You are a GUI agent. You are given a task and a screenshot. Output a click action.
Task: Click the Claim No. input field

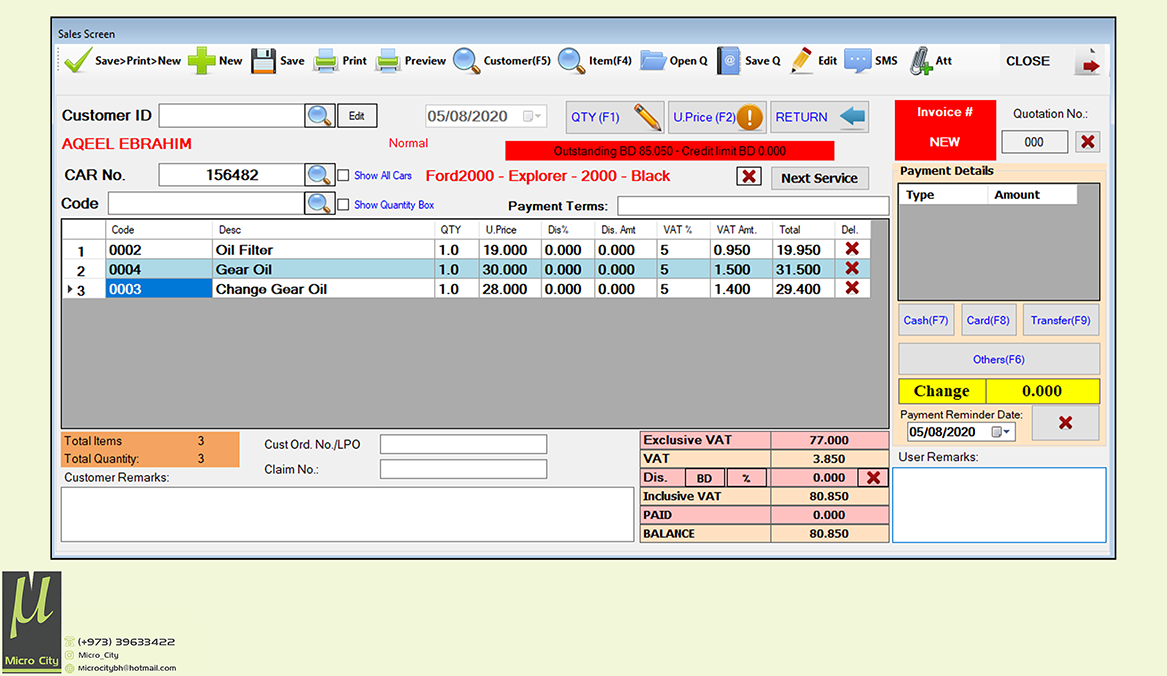[463, 469]
